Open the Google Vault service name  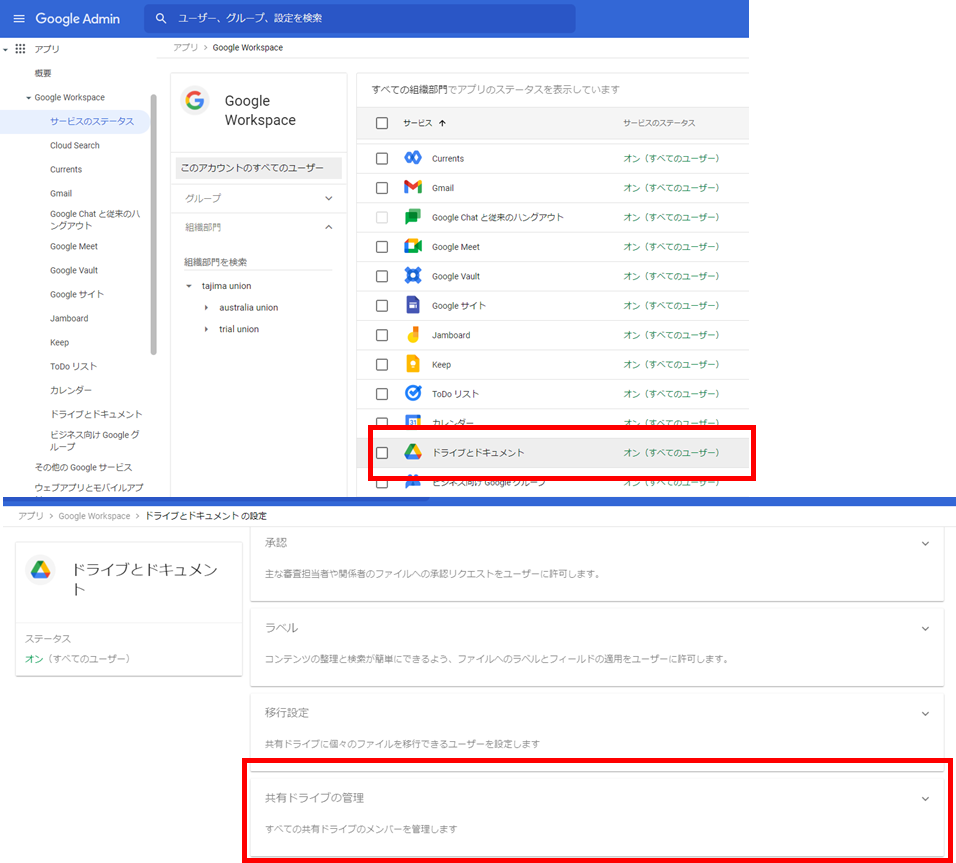[455, 276]
